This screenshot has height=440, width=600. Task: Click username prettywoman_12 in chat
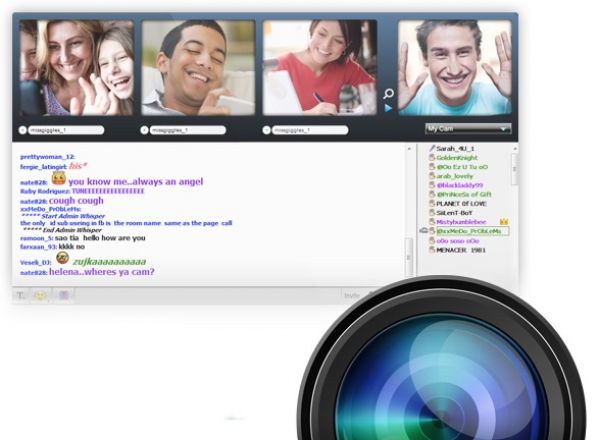click(47, 157)
